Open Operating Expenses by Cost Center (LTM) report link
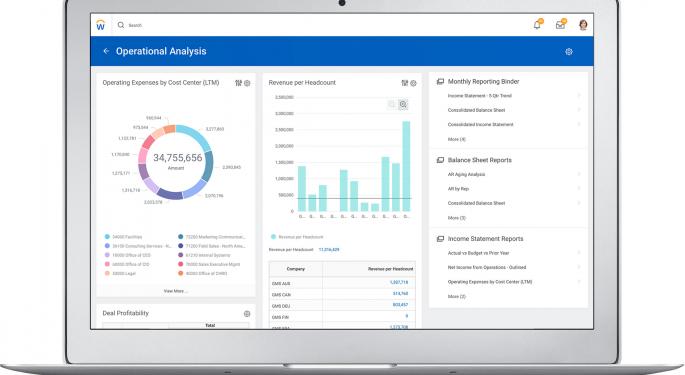Screen dimensions: 685x375 click(490, 282)
